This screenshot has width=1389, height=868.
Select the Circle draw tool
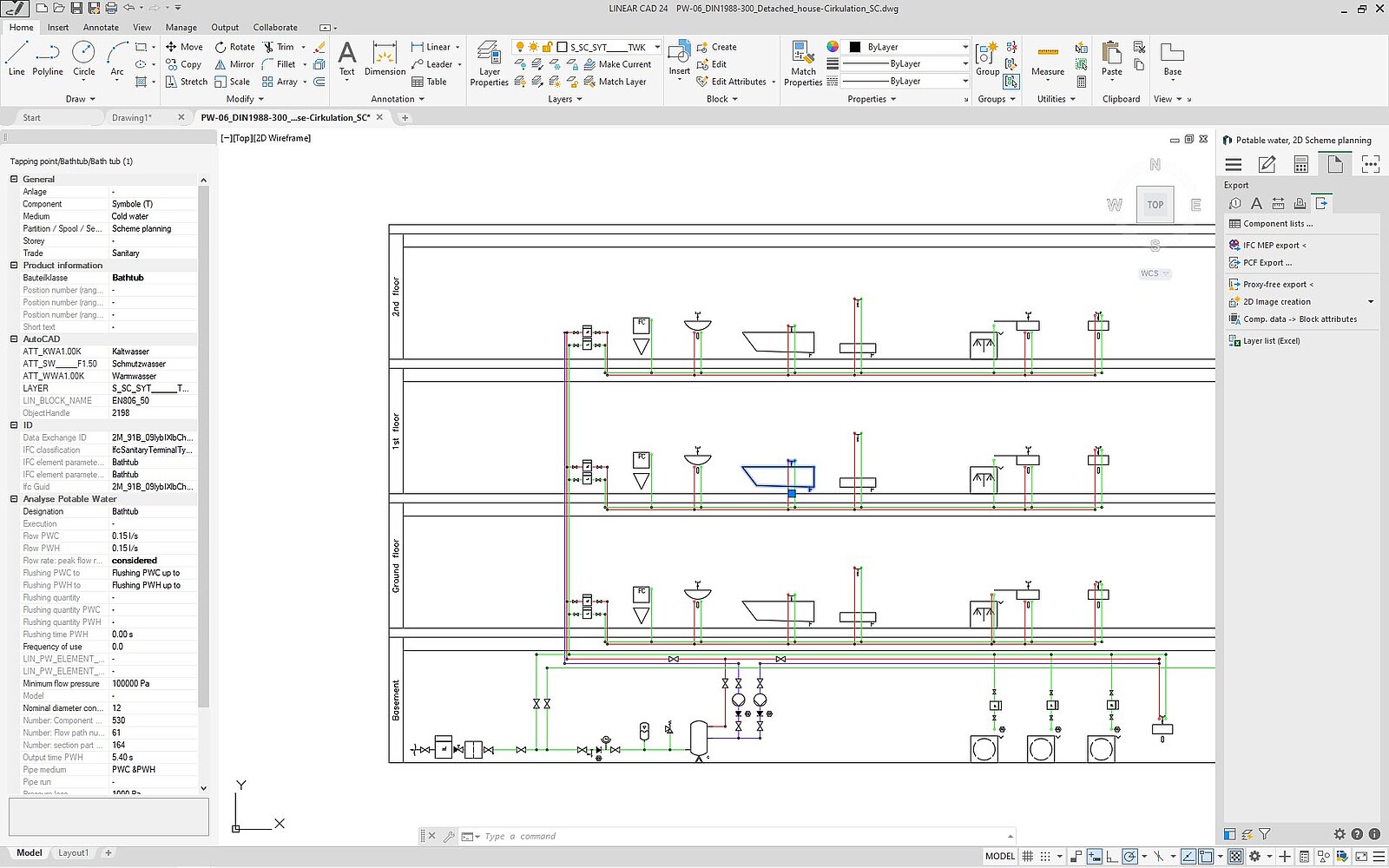point(83,57)
